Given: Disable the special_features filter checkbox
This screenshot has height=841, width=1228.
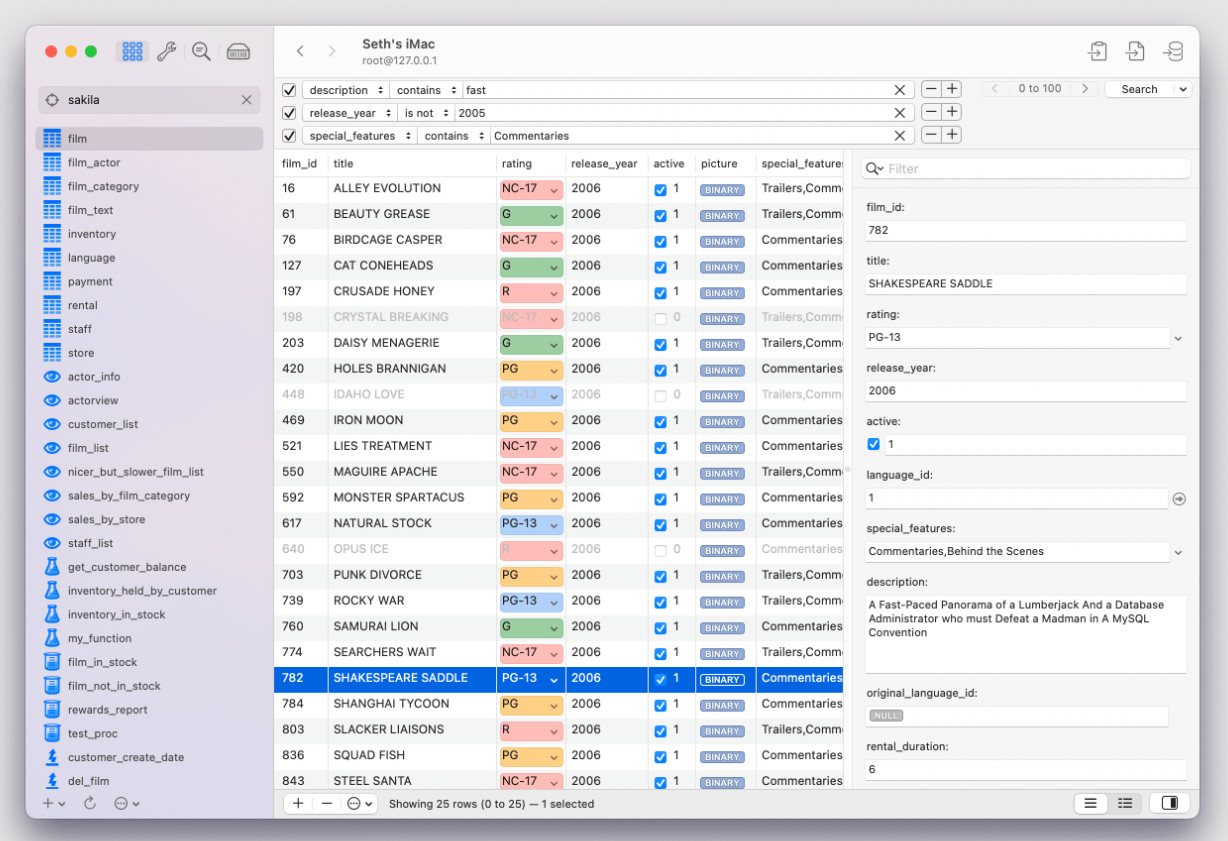Looking at the screenshot, I should (289, 136).
